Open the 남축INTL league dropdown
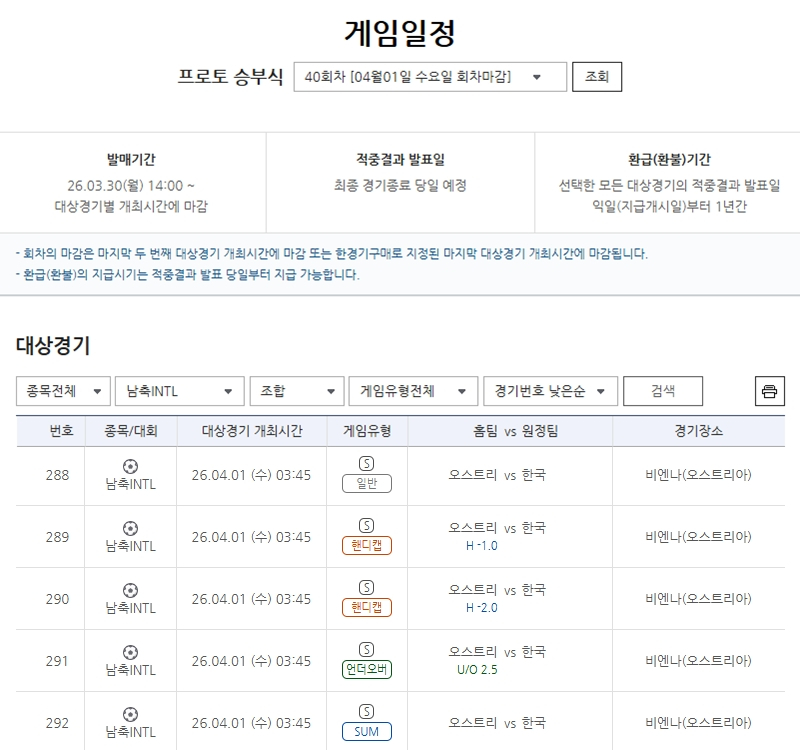 click(x=180, y=391)
